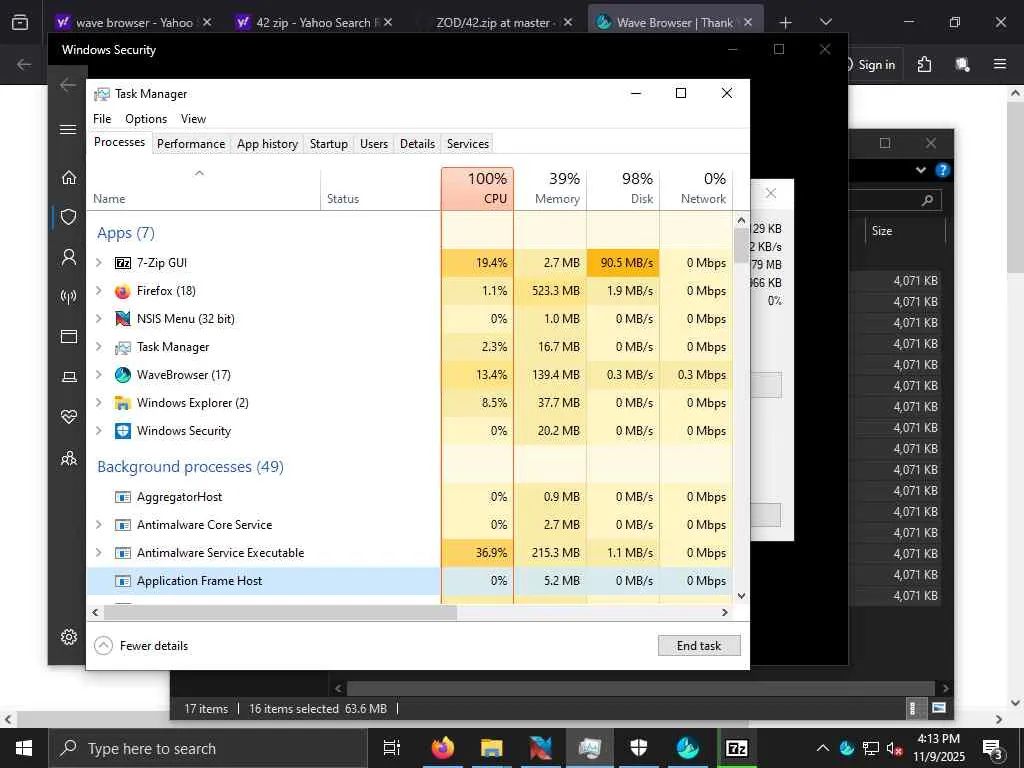
Task: Click the File Explorer help question mark
Action: 942,170
